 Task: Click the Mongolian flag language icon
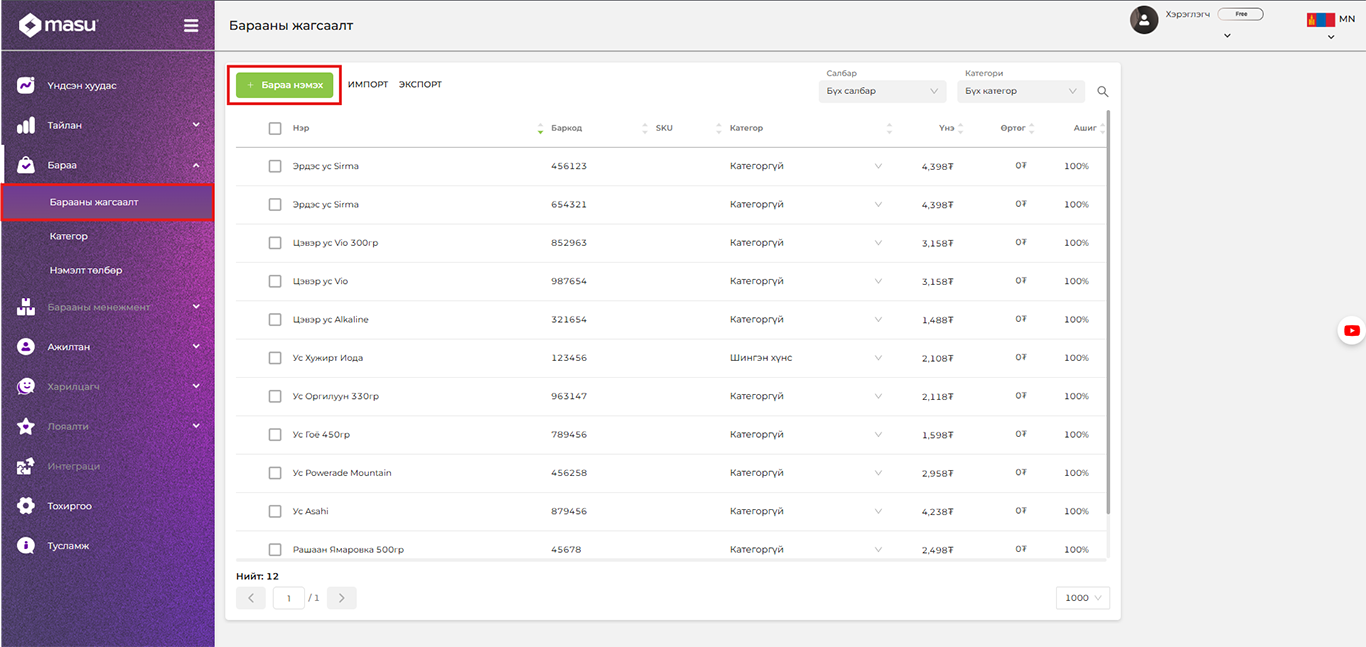[x=1320, y=20]
